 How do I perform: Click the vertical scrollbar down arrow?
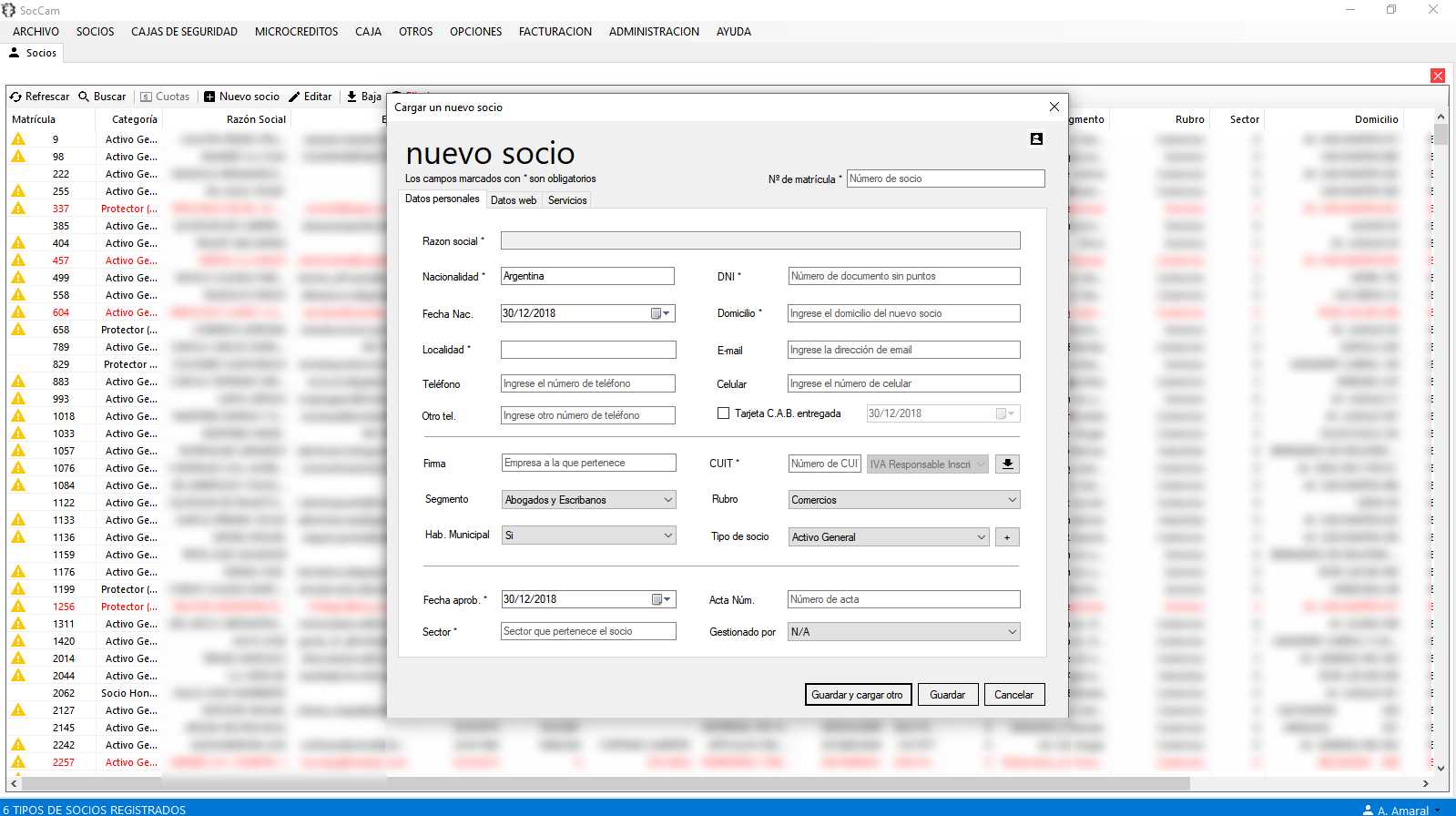point(1441,768)
